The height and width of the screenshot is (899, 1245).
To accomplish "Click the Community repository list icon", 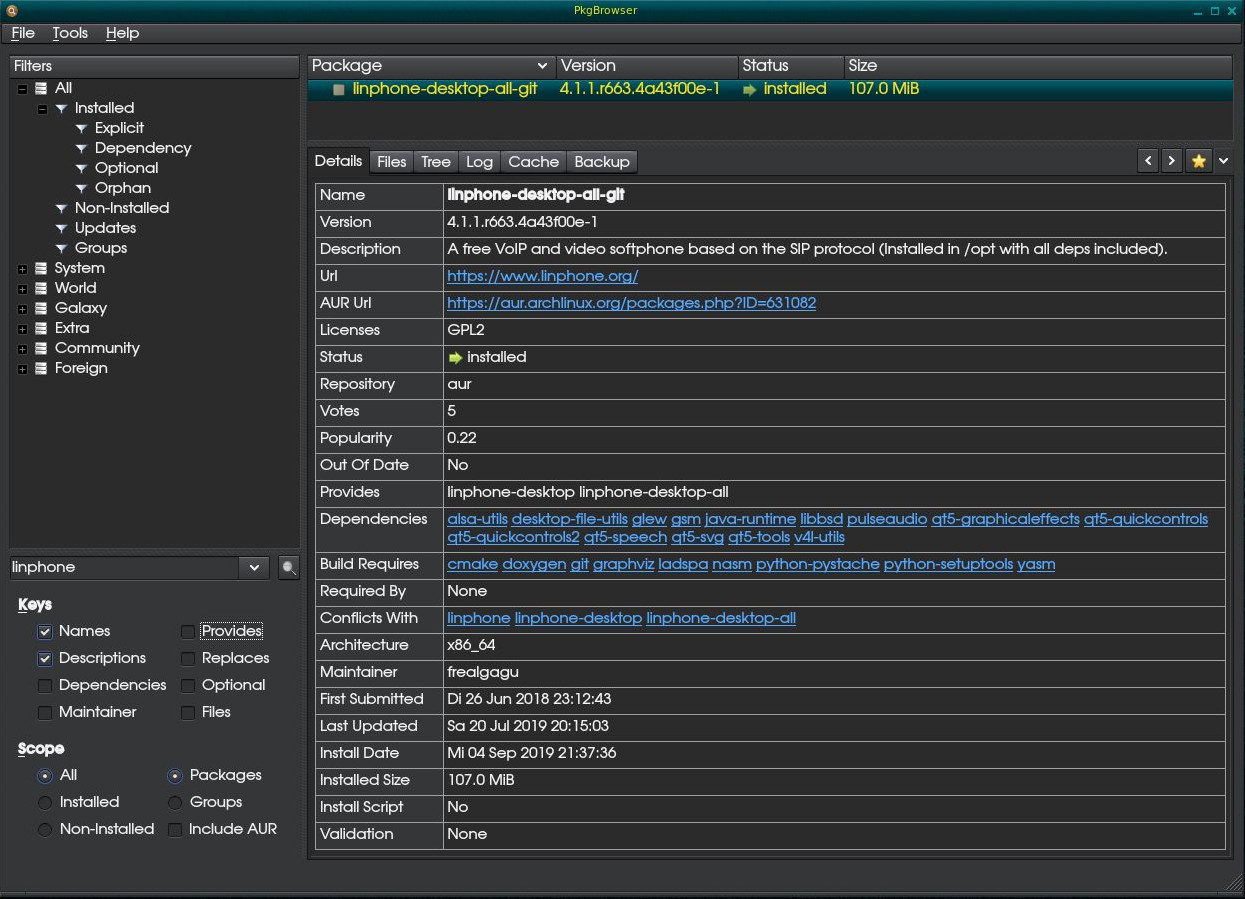I will [x=41, y=348].
